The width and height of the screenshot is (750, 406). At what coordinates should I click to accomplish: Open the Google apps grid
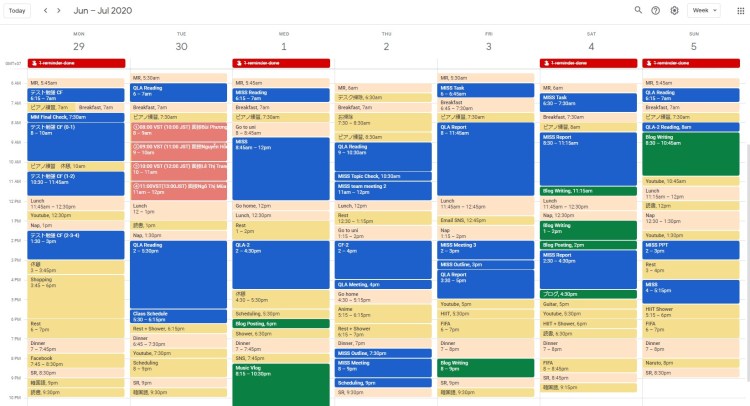coord(741,10)
